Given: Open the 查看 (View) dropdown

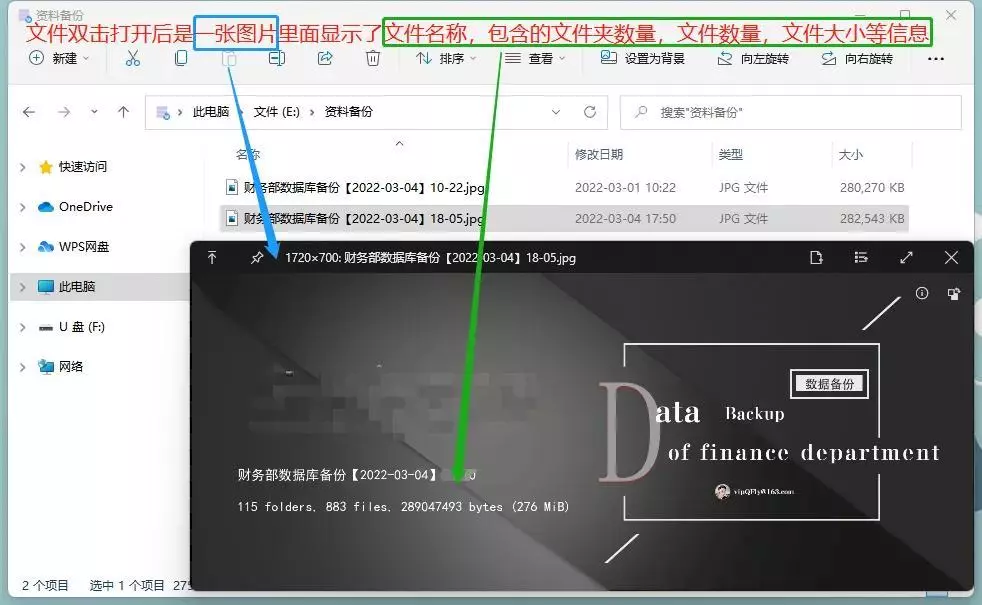Looking at the screenshot, I should pyautogui.click(x=535, y=58).
